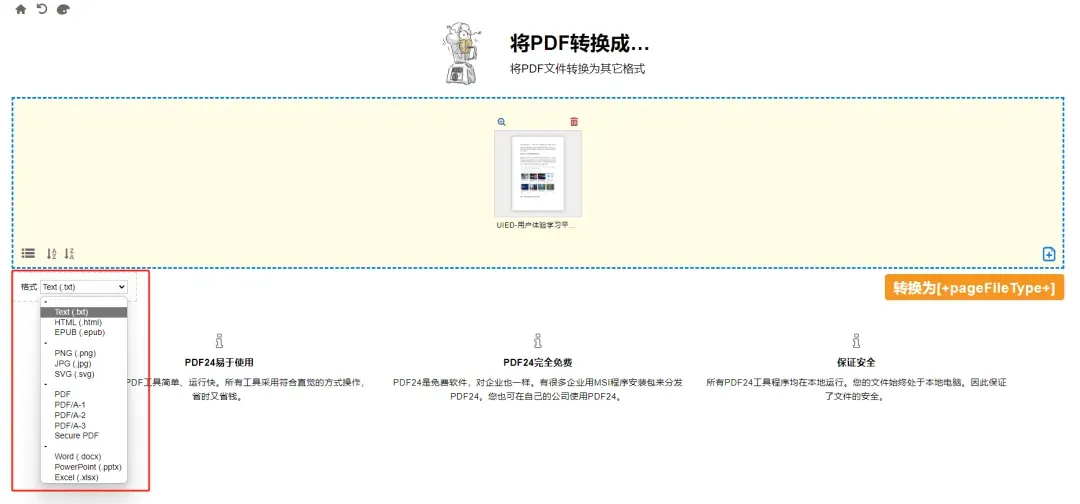Click the orange 转换为 convert button
Screen dimensions: 1080x504
(974, 288)
